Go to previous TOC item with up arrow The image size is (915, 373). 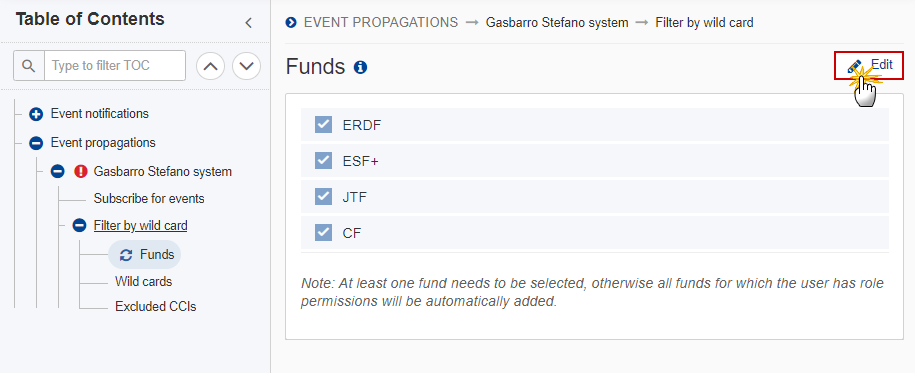click(x=211, y=66)
